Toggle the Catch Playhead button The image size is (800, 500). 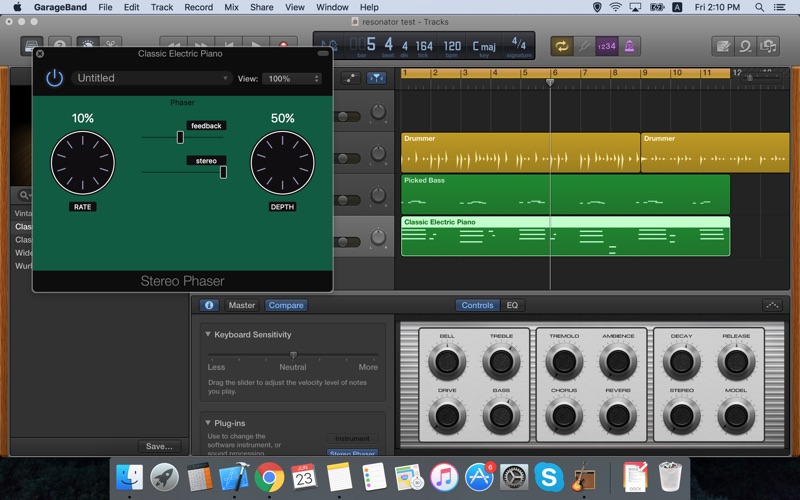pyautogui.click(x=377, y=78)
